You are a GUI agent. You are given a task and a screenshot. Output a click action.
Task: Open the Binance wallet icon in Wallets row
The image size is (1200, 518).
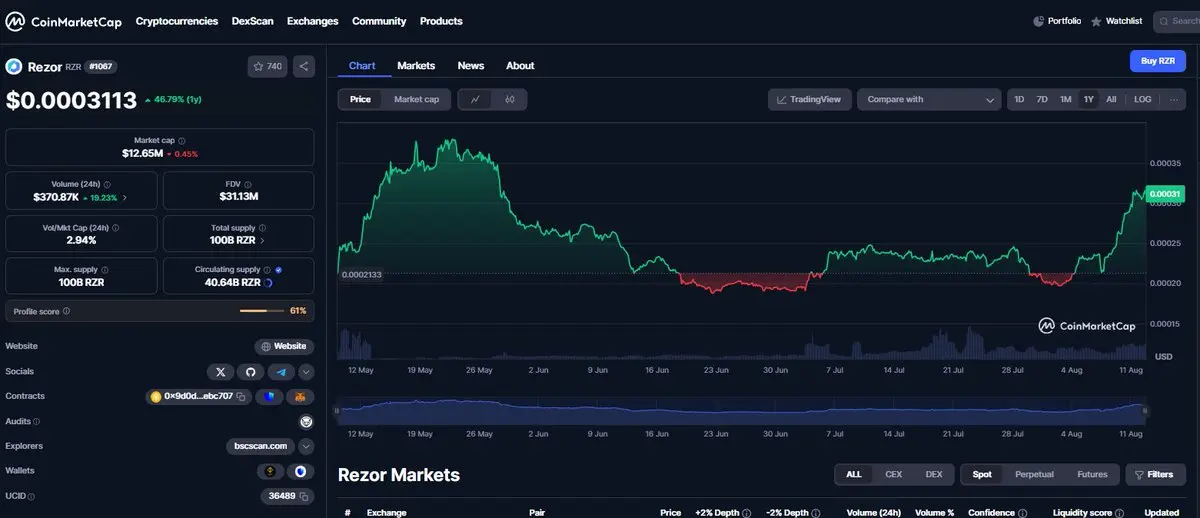coord(269,471)
